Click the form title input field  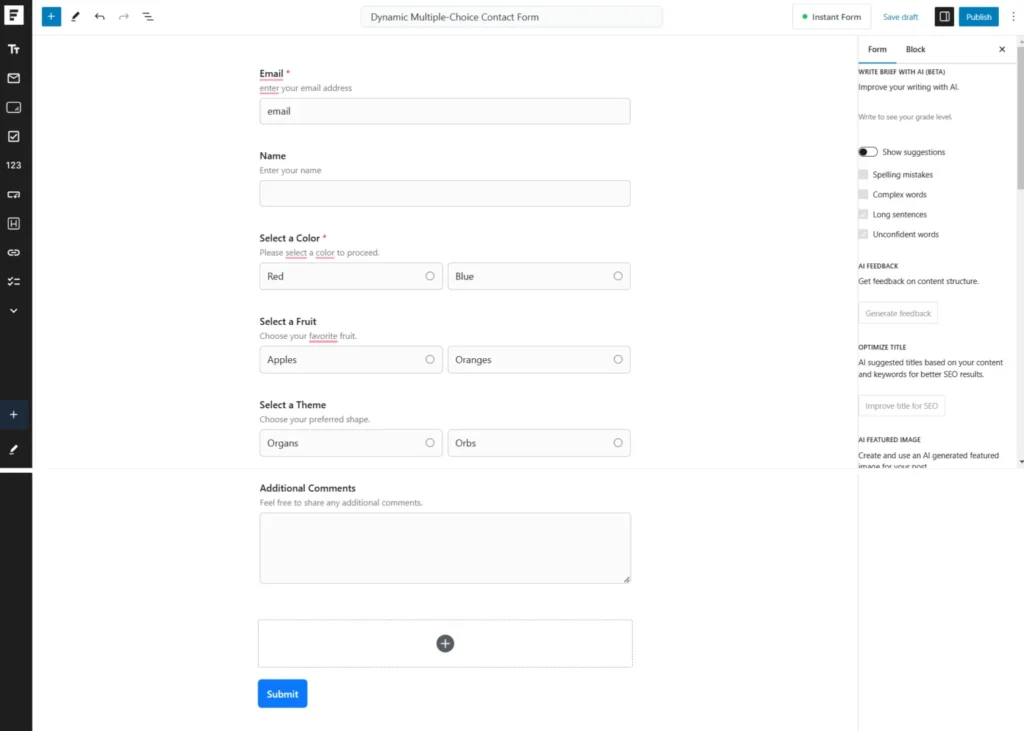pos(511,16)
